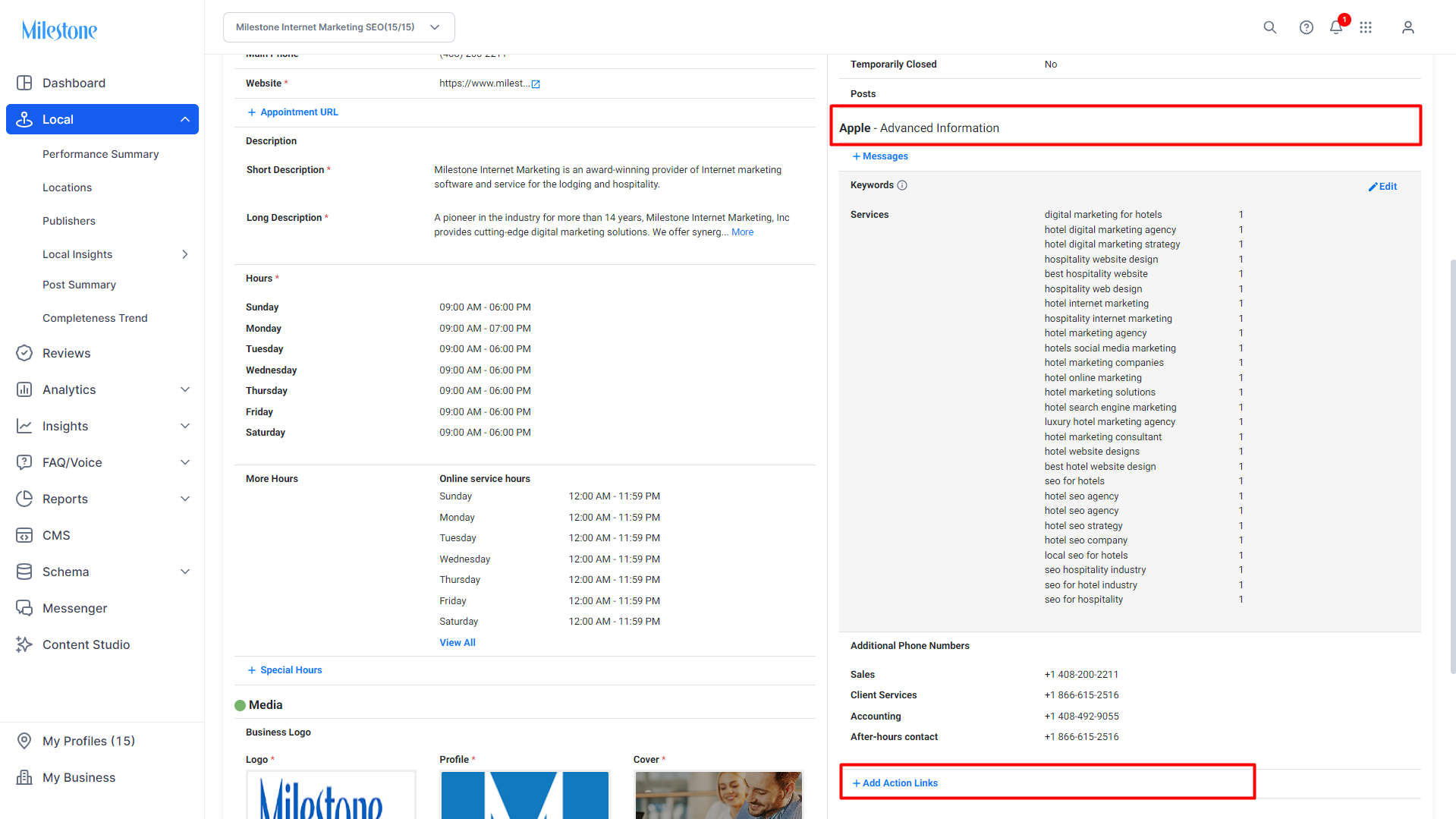Screen dimensions: 1456x819
Task: Click the Dashboard icon in sidebar
Action: click(24, 83)
